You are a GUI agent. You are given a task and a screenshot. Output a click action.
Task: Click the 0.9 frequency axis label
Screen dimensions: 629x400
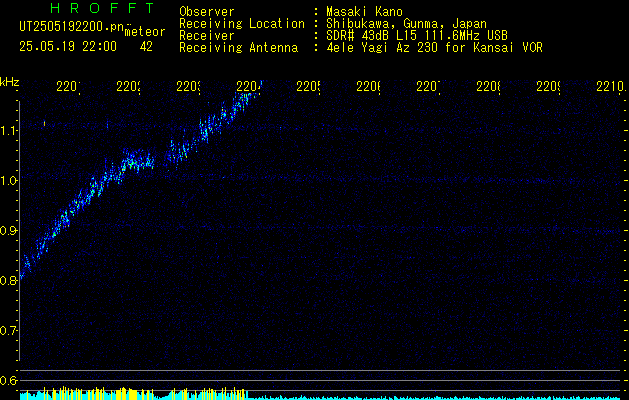click(8, 230)
